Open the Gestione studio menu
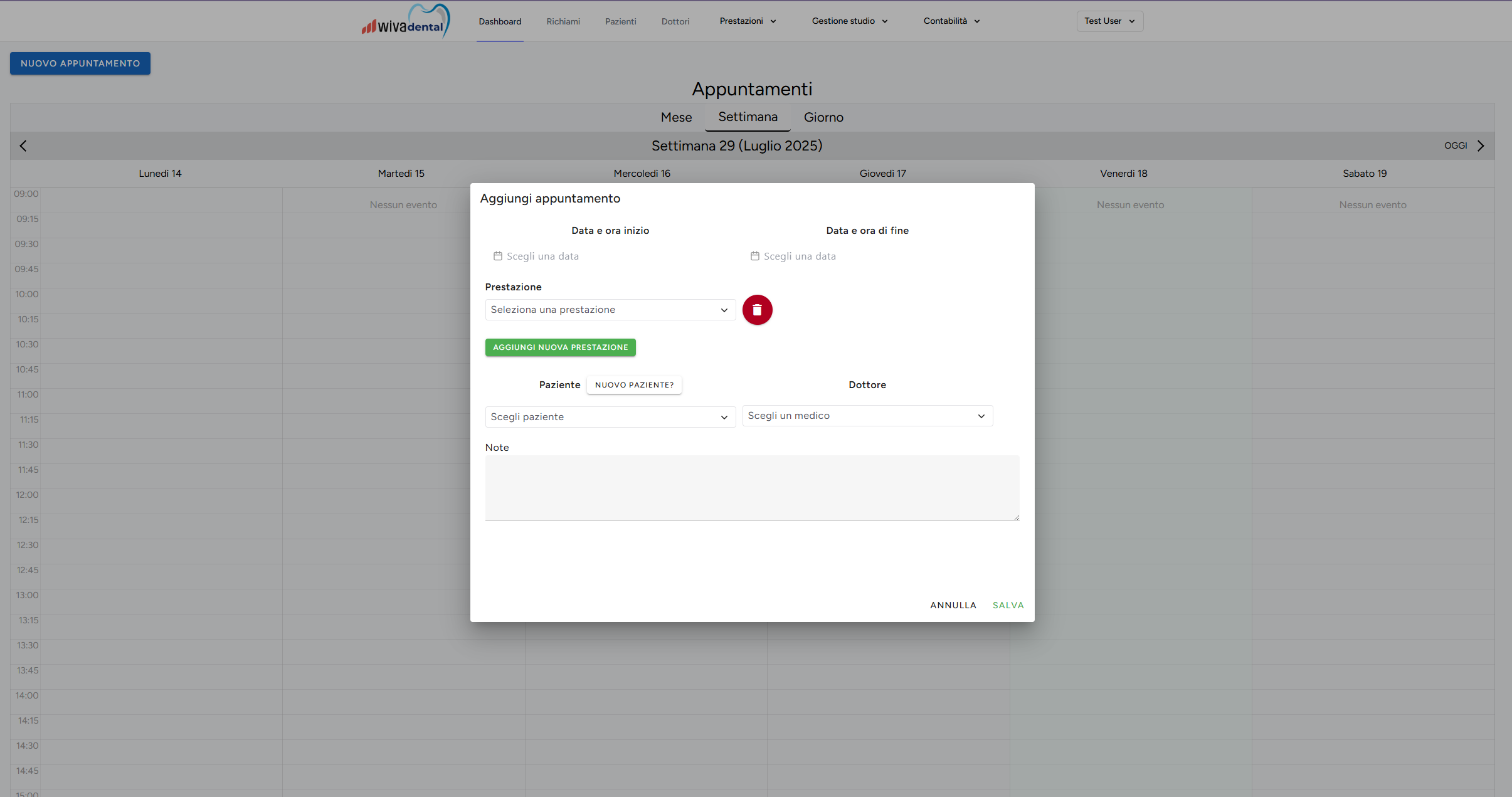This screenshot has height=797, width=1512. pyautogui.click(x=849, y=21)
